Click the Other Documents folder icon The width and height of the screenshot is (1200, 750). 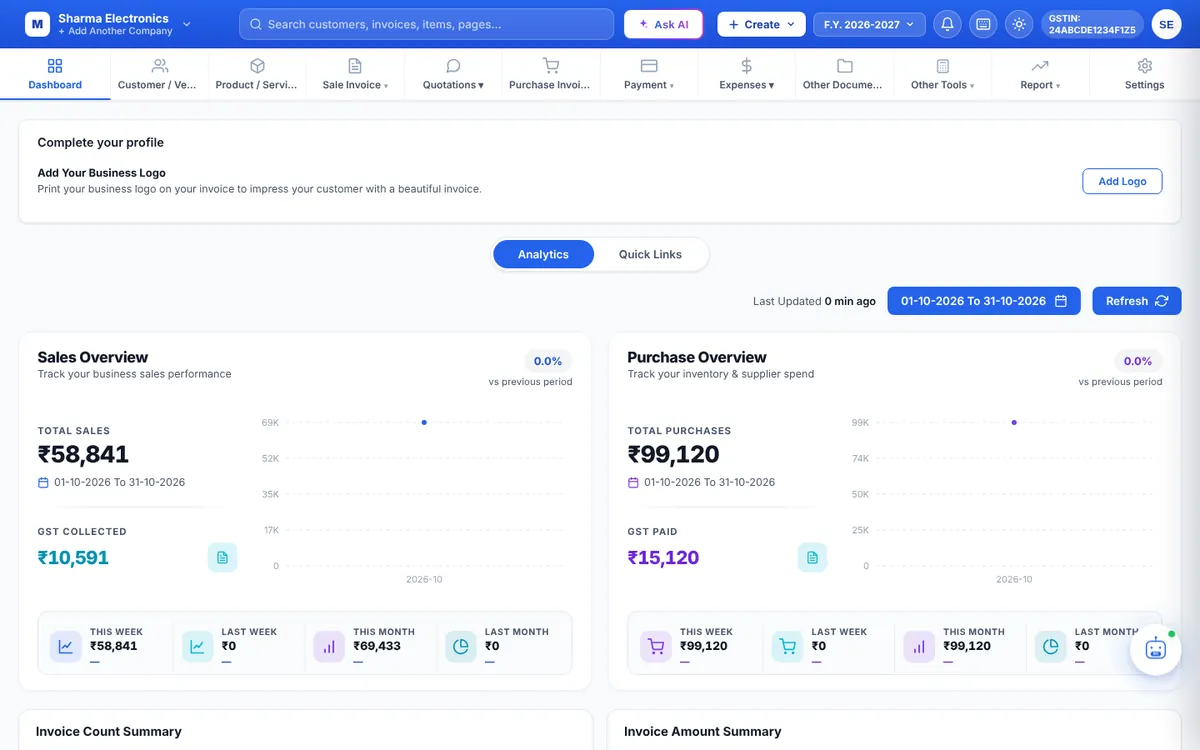[844, 66]
